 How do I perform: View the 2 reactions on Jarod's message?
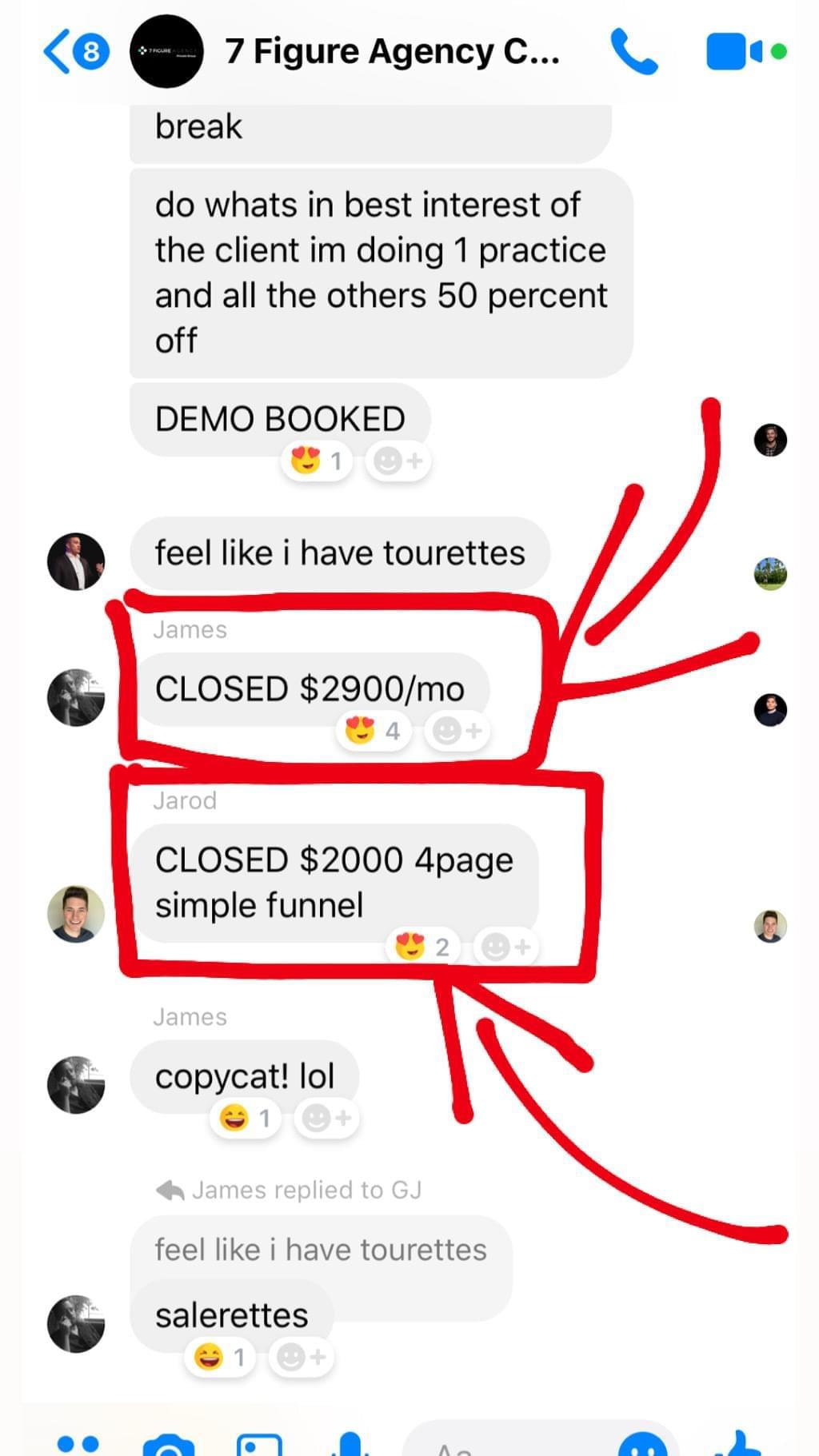[422, 947]
